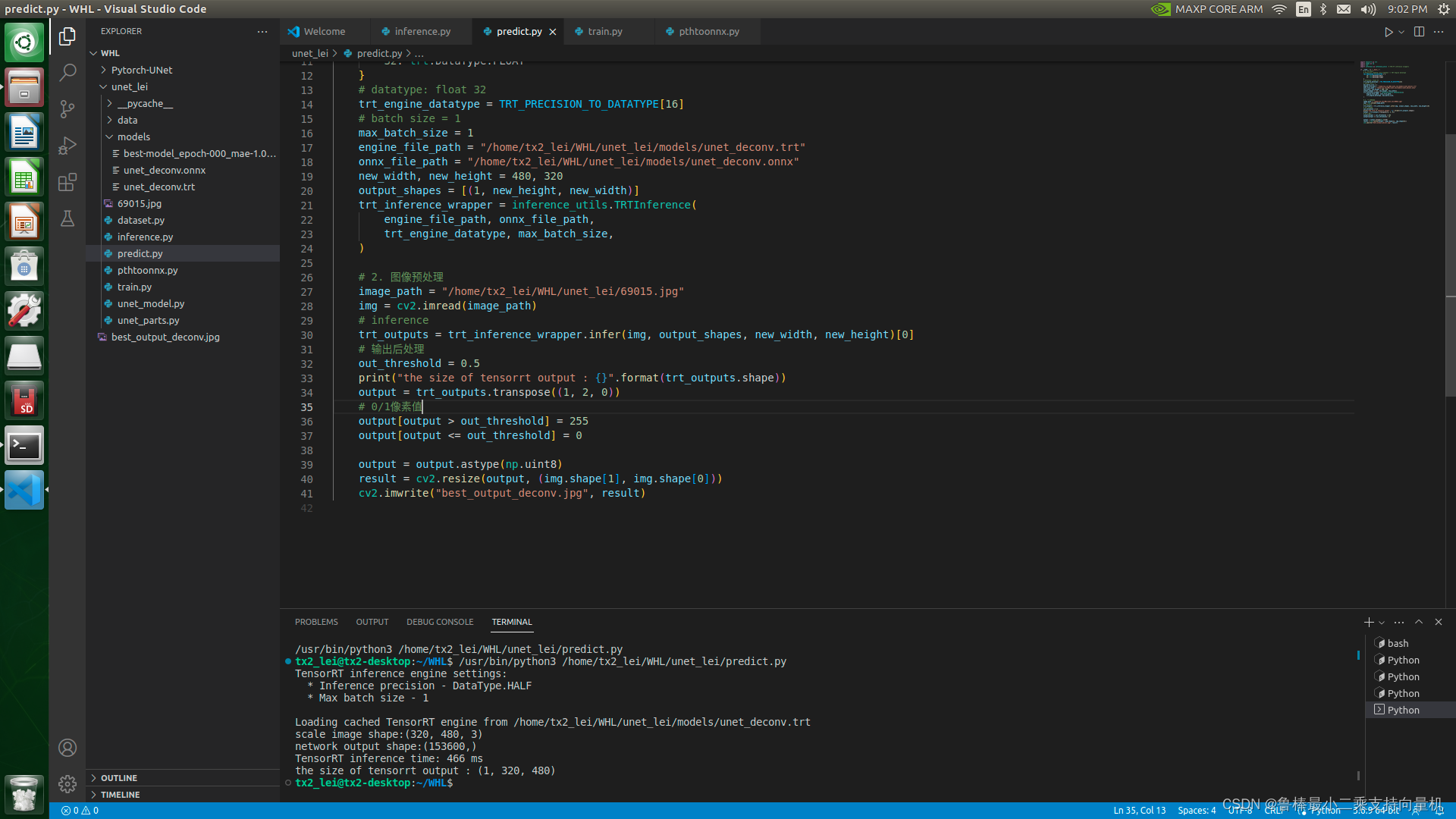
Task: Switch to the PROBLEMS panel tab
Action: tap(316, 622)
